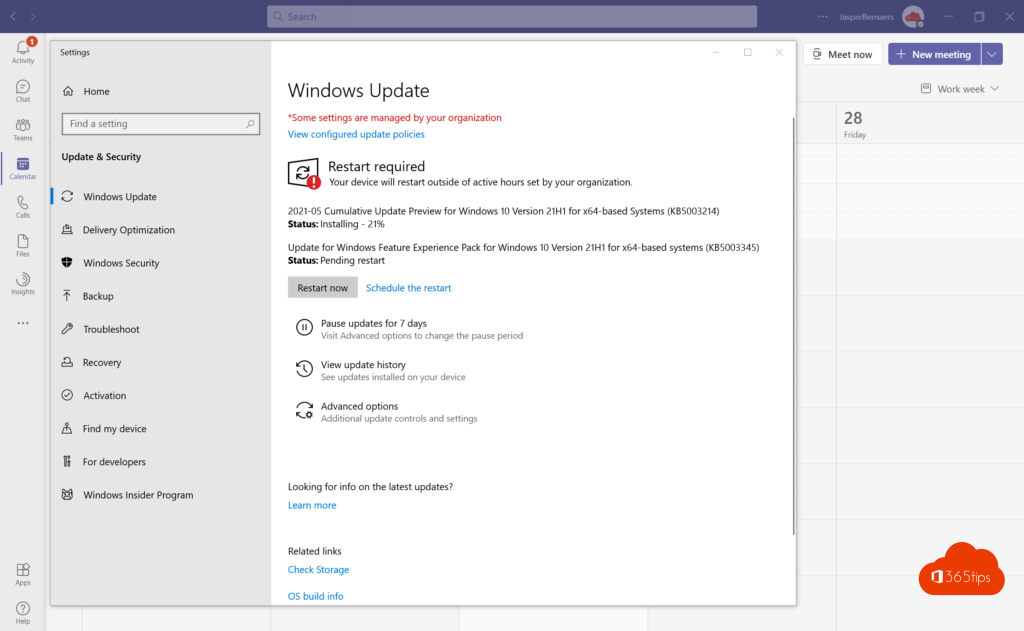Click the Troubleshoot wrench icon
1024x631 pixels.
click(67, 329)
